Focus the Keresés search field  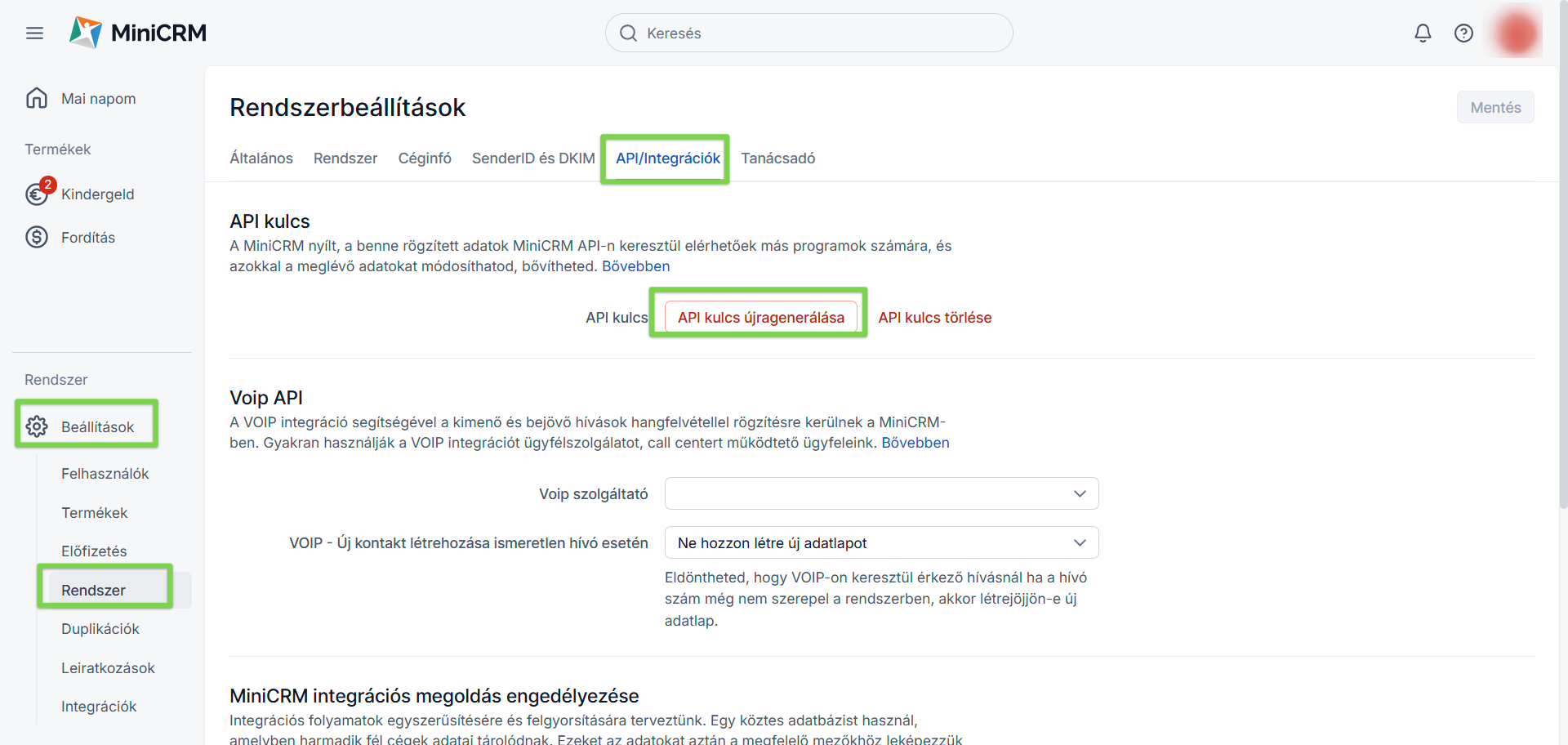click(x=809, y=33)
